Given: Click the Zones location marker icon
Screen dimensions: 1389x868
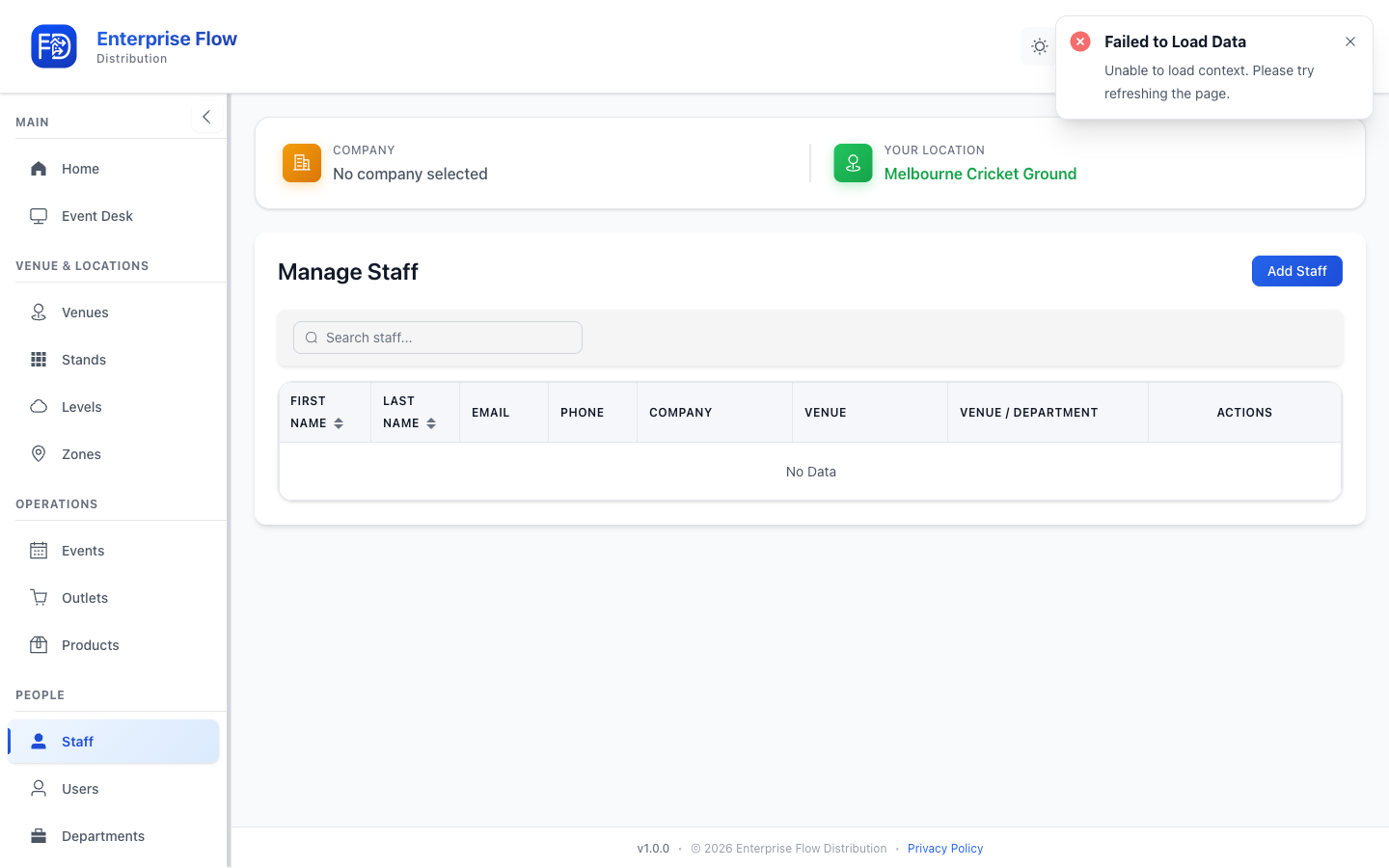Looking at the screenshot, I should tap(39, 454).
